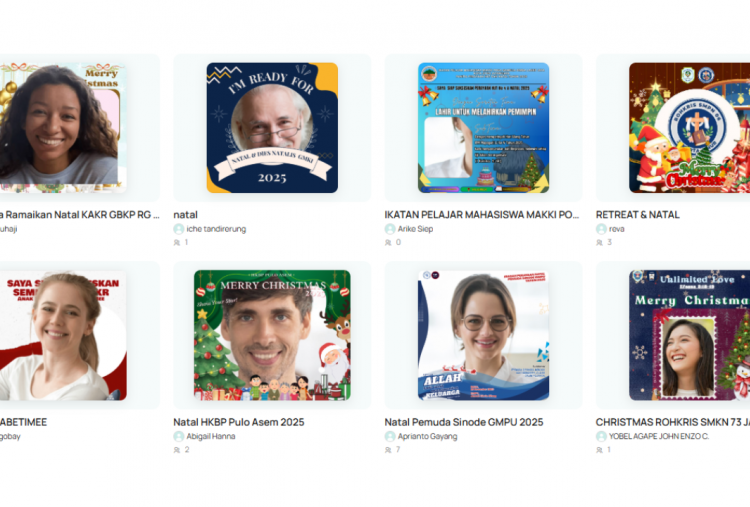Open the 'natal' frame thumbnail
This screenshot has height=507, width=750.
tap(272, 128)
